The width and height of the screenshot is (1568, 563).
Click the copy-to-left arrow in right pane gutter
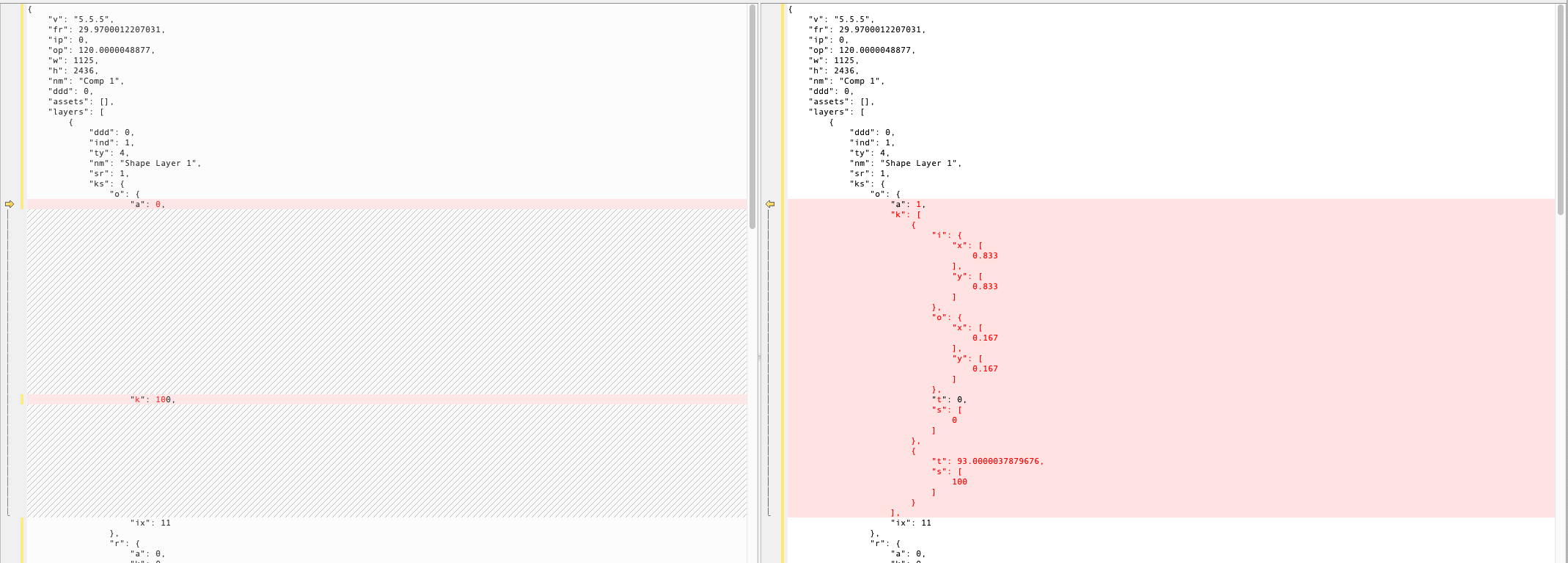coord(770,204)
